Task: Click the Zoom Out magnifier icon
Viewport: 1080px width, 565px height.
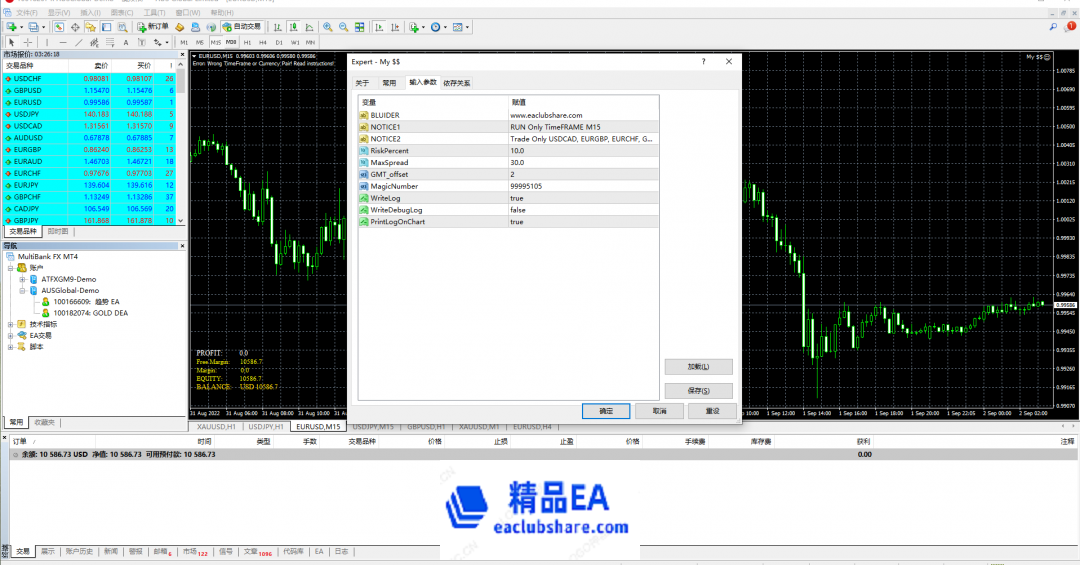Action: point(344,27)
